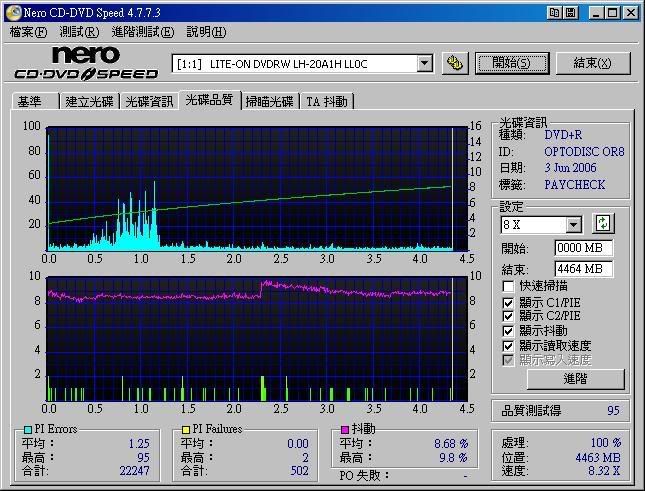
Task: Toggle 顯示 C2/PIE checkbox
Action: point(508,316)
